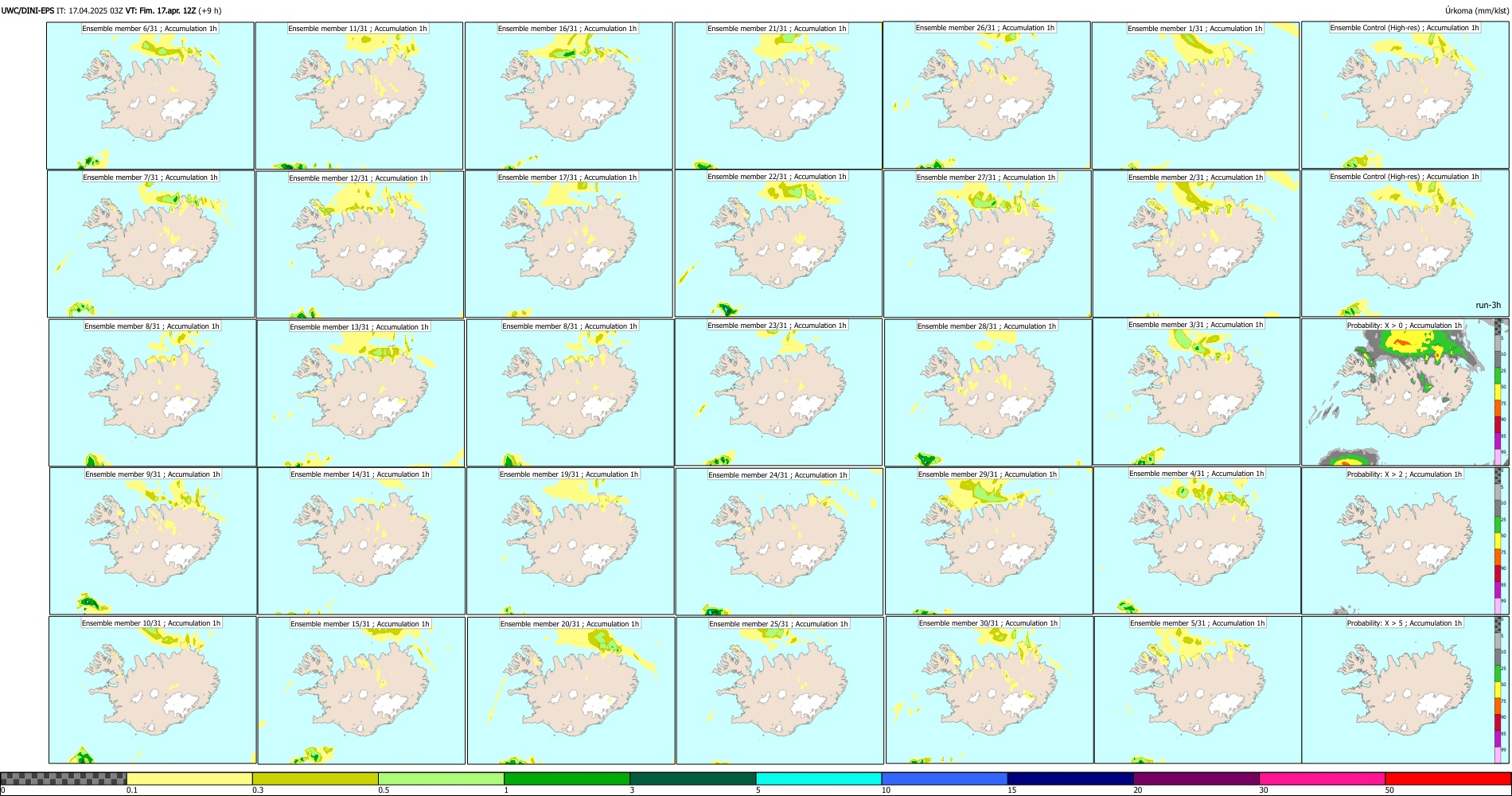Select the Ensemble member 29/31 map
Screen dimensions: 1512x796
(x=988, y=540)
